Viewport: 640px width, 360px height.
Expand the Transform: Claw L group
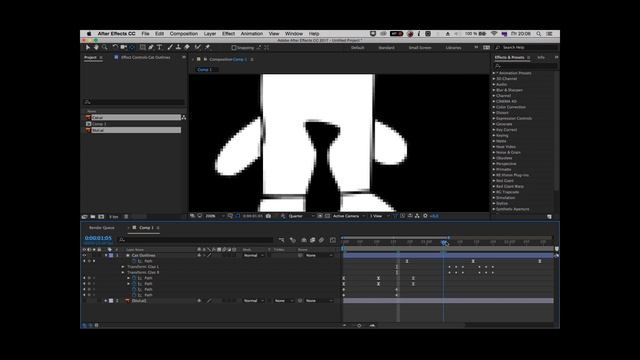[x=123, y=267]
